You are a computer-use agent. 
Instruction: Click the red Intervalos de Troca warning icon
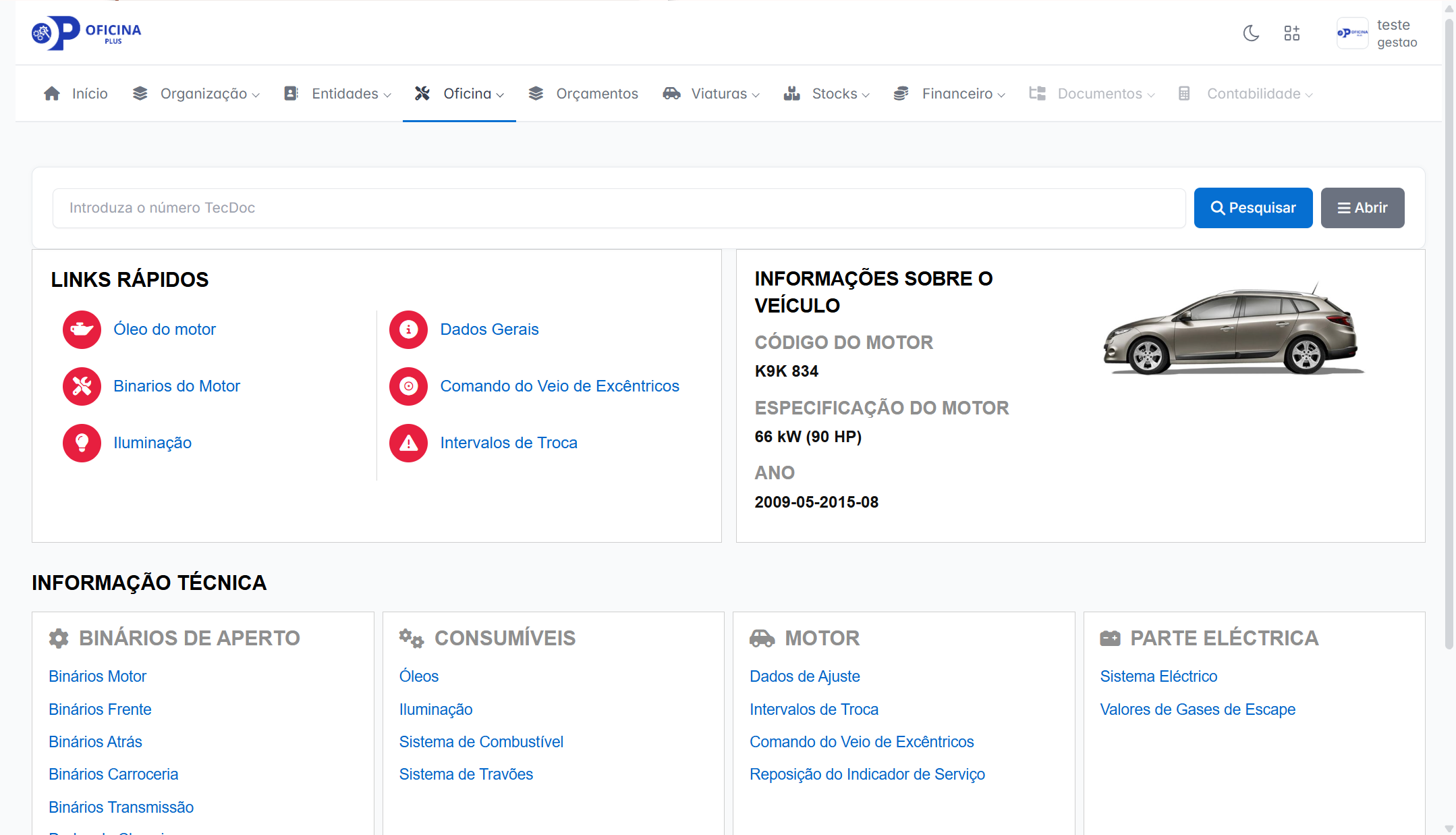(408, 443)
